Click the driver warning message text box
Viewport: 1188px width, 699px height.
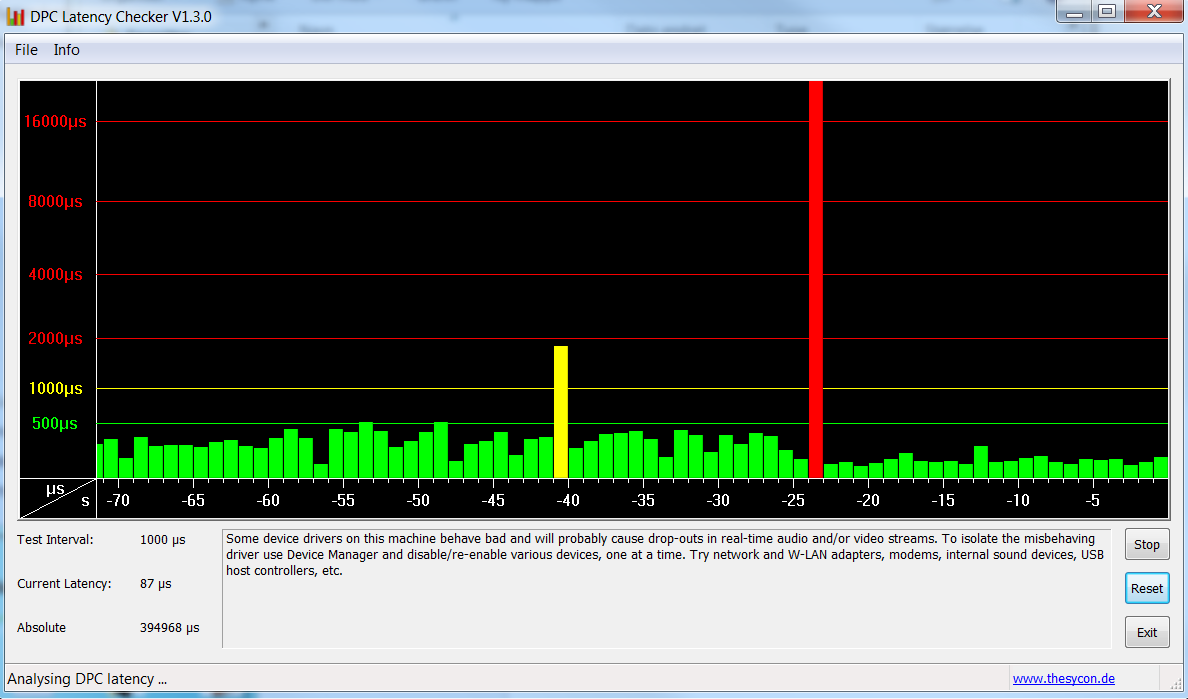coord(666,588)
